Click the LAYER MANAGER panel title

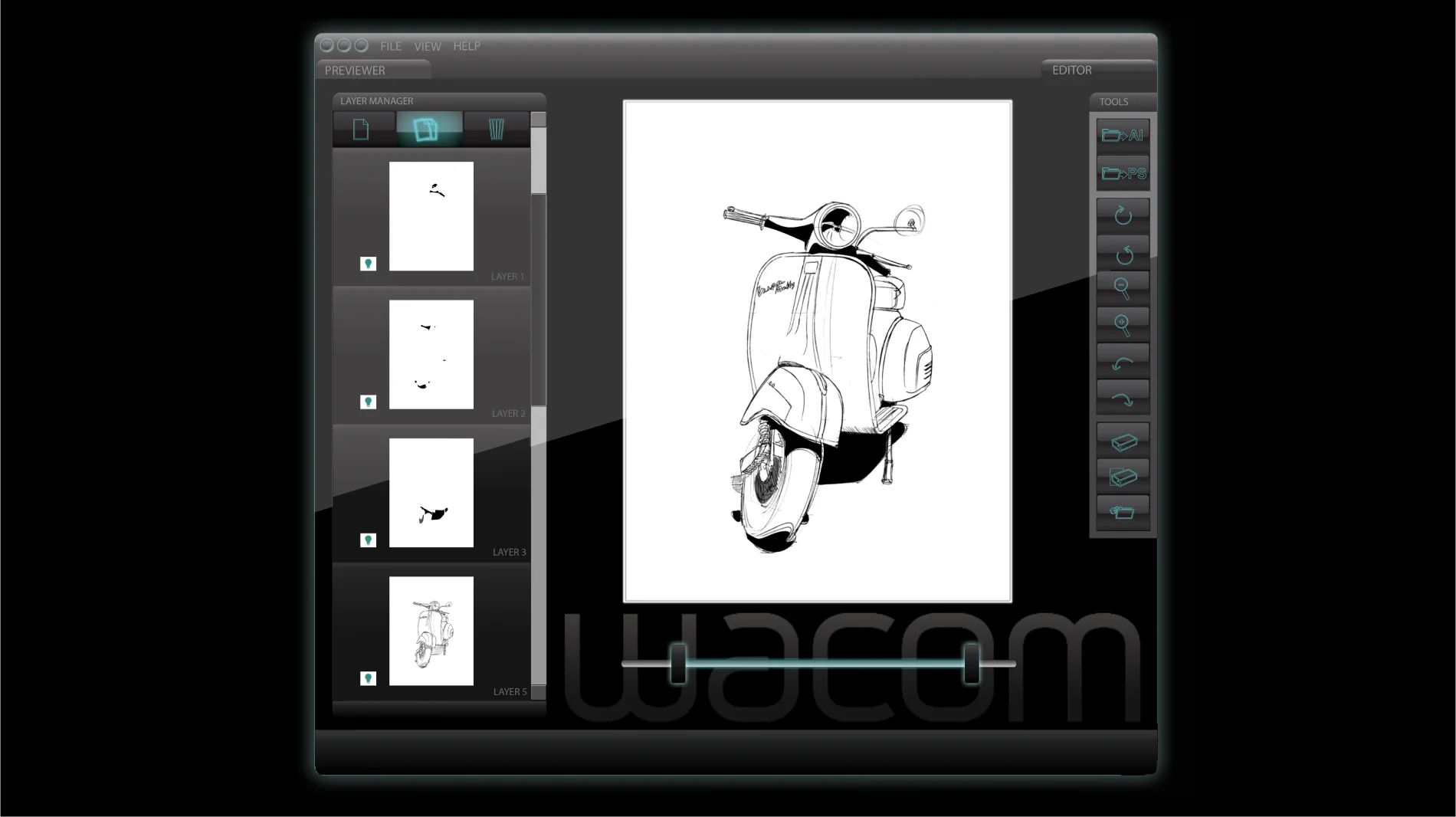(x=376, y=100)
